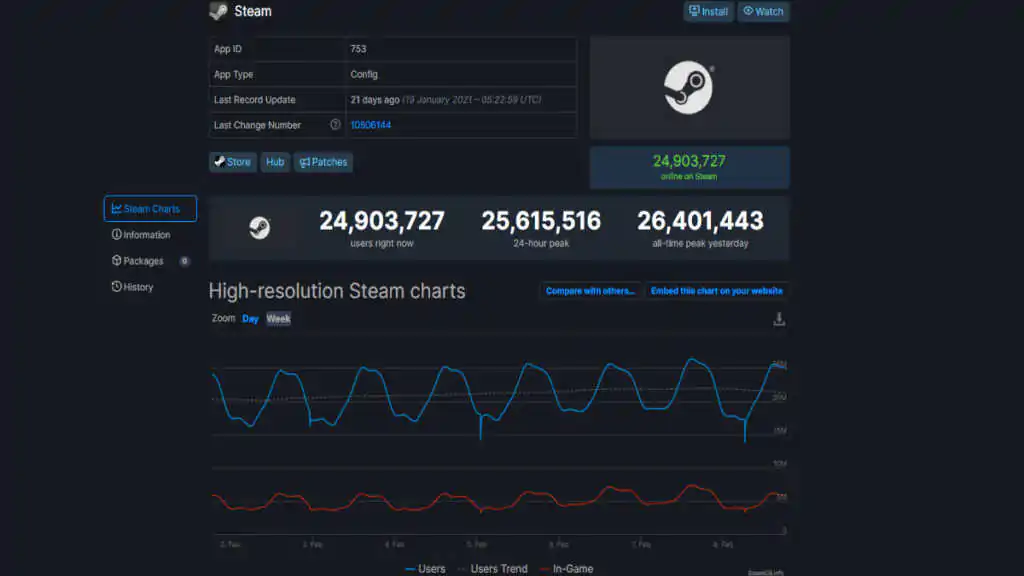Open the Hub button
The width and height of the screenshot is (1024, 576).
tap(275, 162)
